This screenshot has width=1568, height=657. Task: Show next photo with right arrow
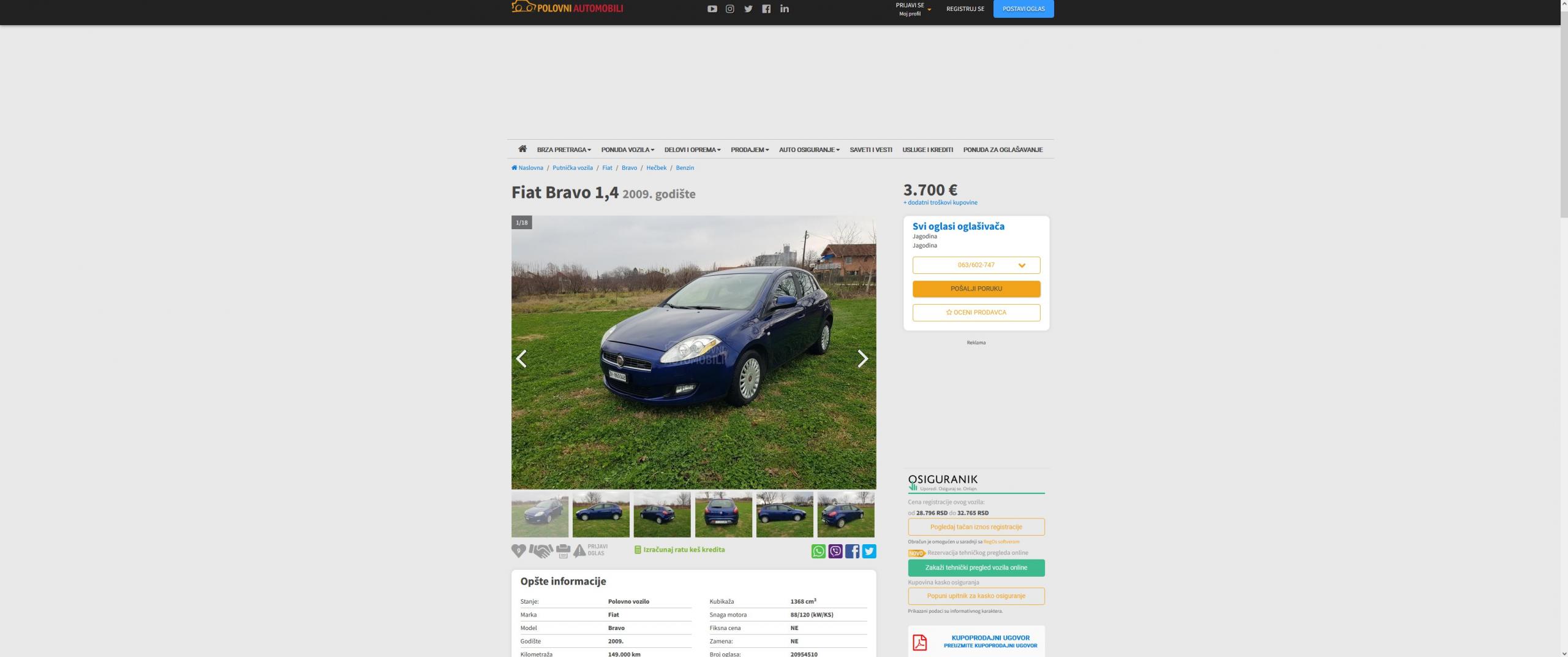click(862, 359)
